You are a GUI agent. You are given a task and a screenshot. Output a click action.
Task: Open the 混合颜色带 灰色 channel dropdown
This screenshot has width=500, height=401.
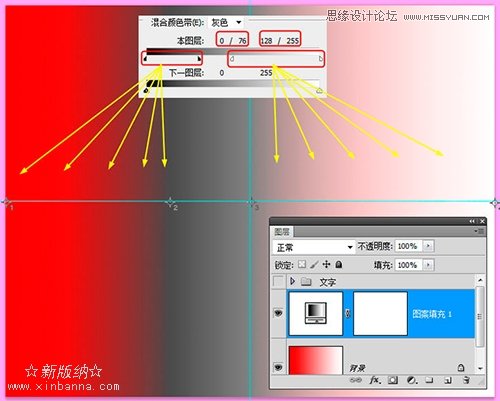[x=226, y=23]
